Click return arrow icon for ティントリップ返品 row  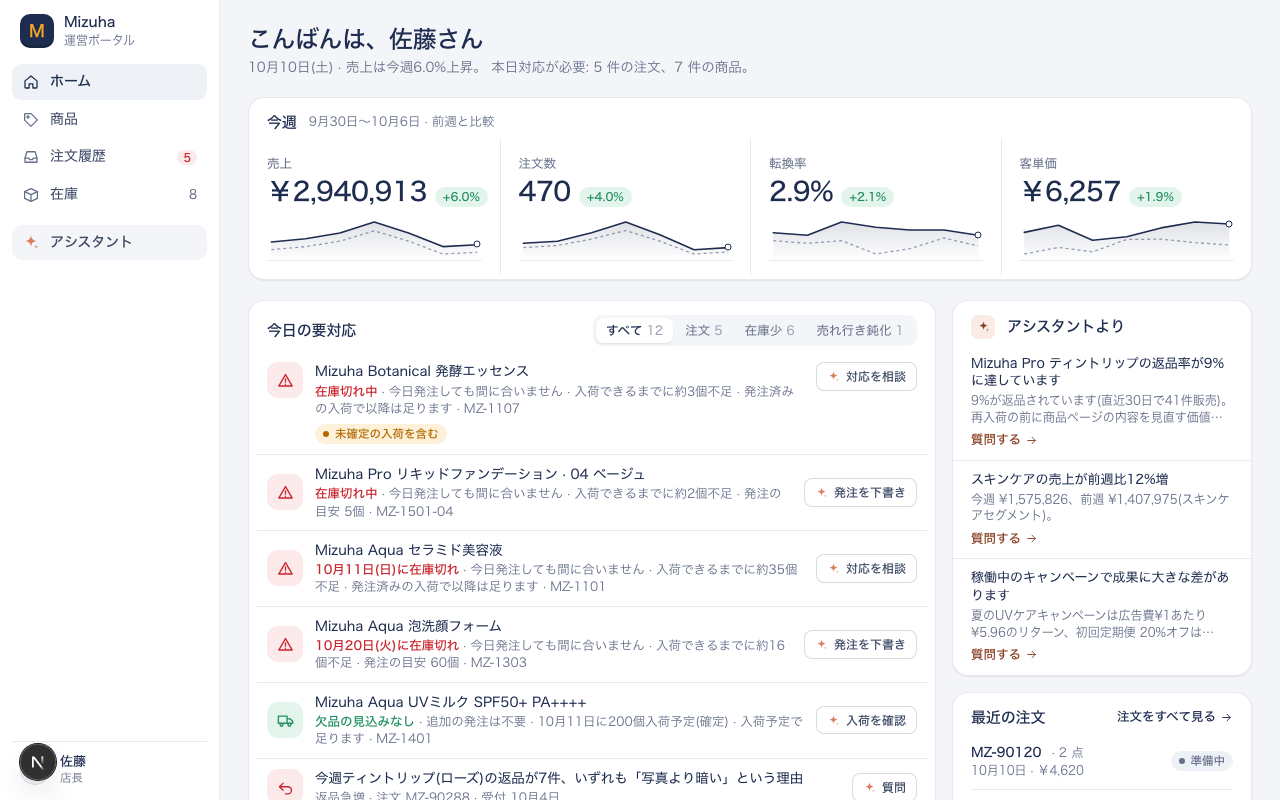285,787
